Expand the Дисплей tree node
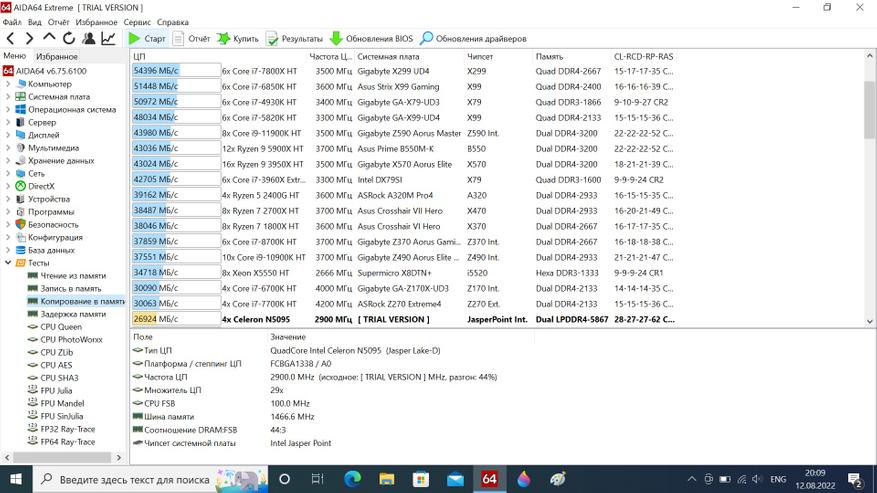Screen dimensions: 877x493 pyautogui.click(x=8, y=135)
